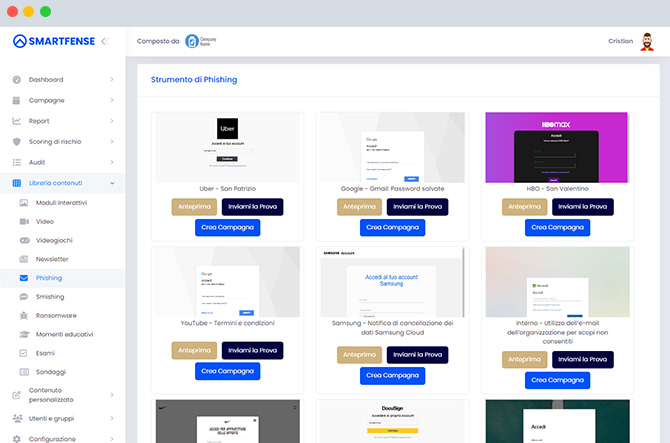Create campaign from HBO - San Valentino
The width and height of the screenshot is (670, 443).
pos(558,228)
